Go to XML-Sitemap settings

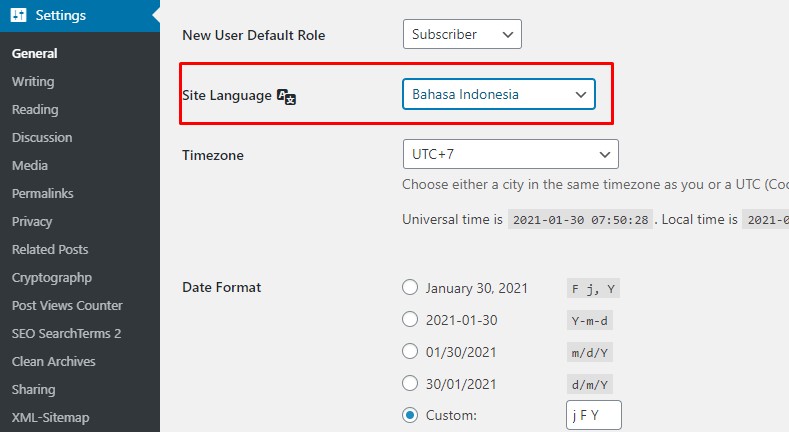(x=51, y=417)
